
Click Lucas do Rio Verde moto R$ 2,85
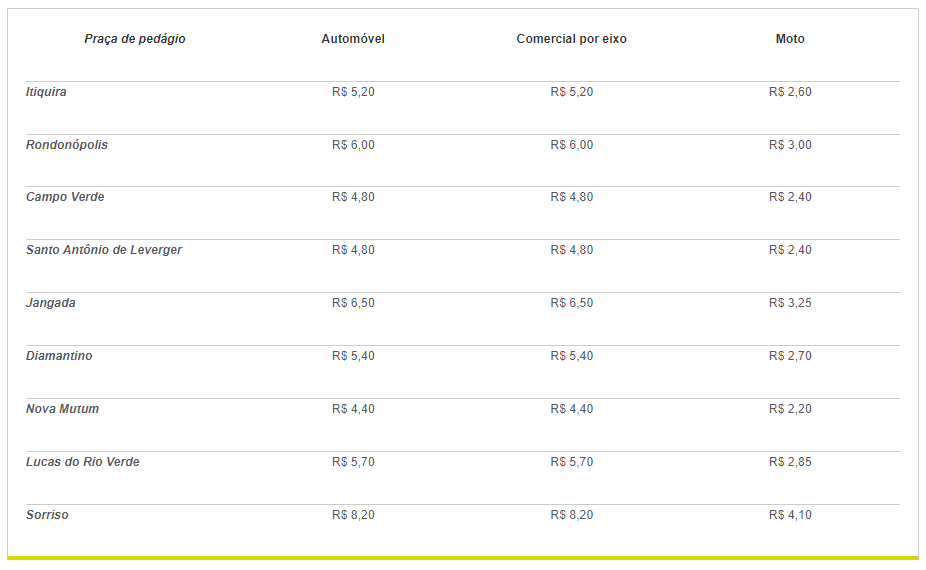(790, 462)
